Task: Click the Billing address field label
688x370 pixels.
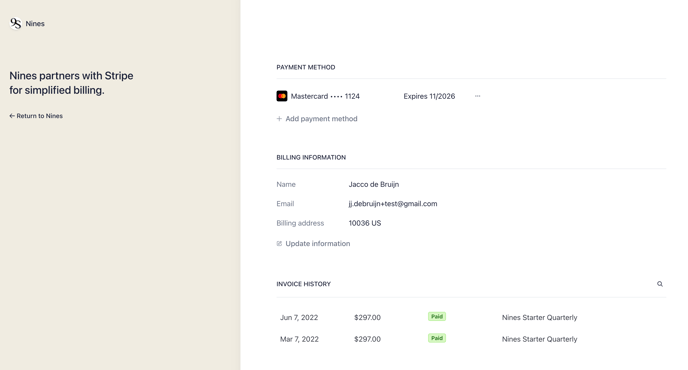Action: (300, 223)
